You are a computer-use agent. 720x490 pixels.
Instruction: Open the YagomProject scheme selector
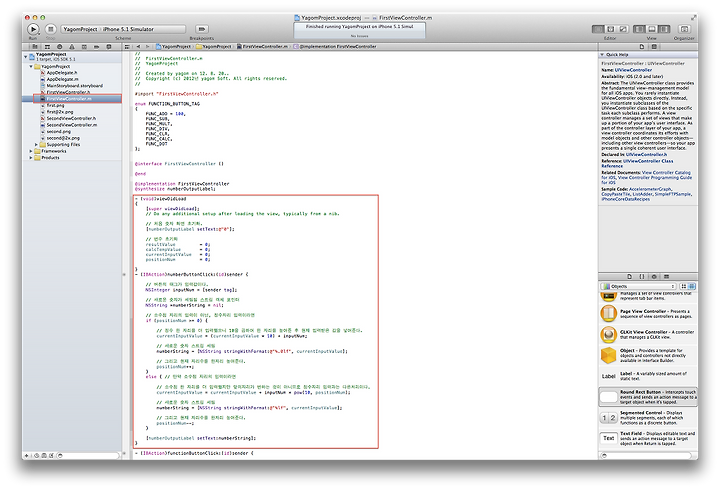80,29
